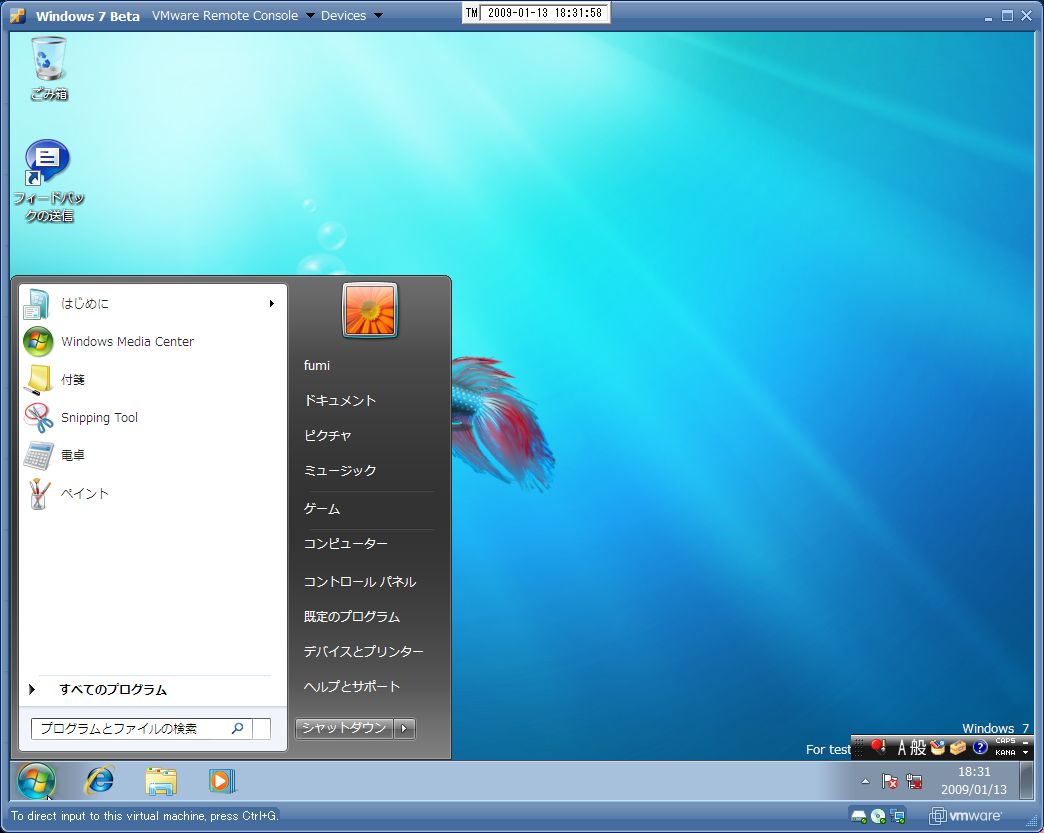Open ゲーム from Start menu
Image resolution: width=1044 pixels, height=833 pixels.
[x=322, y=509]
